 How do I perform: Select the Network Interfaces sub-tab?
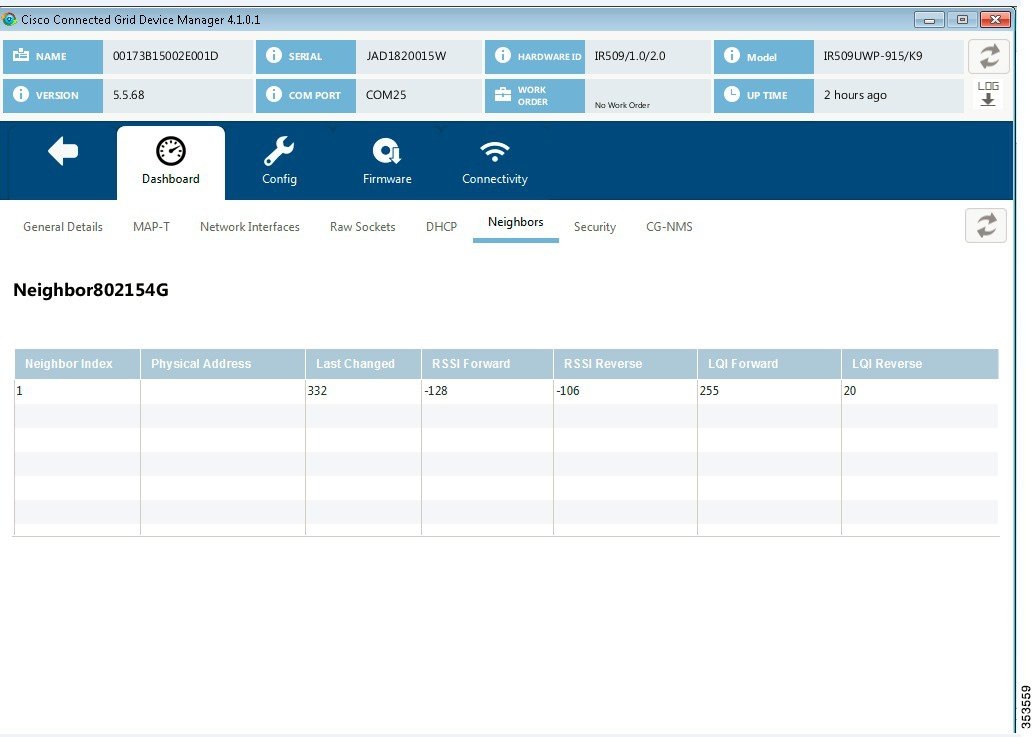[x=250, y=227]
